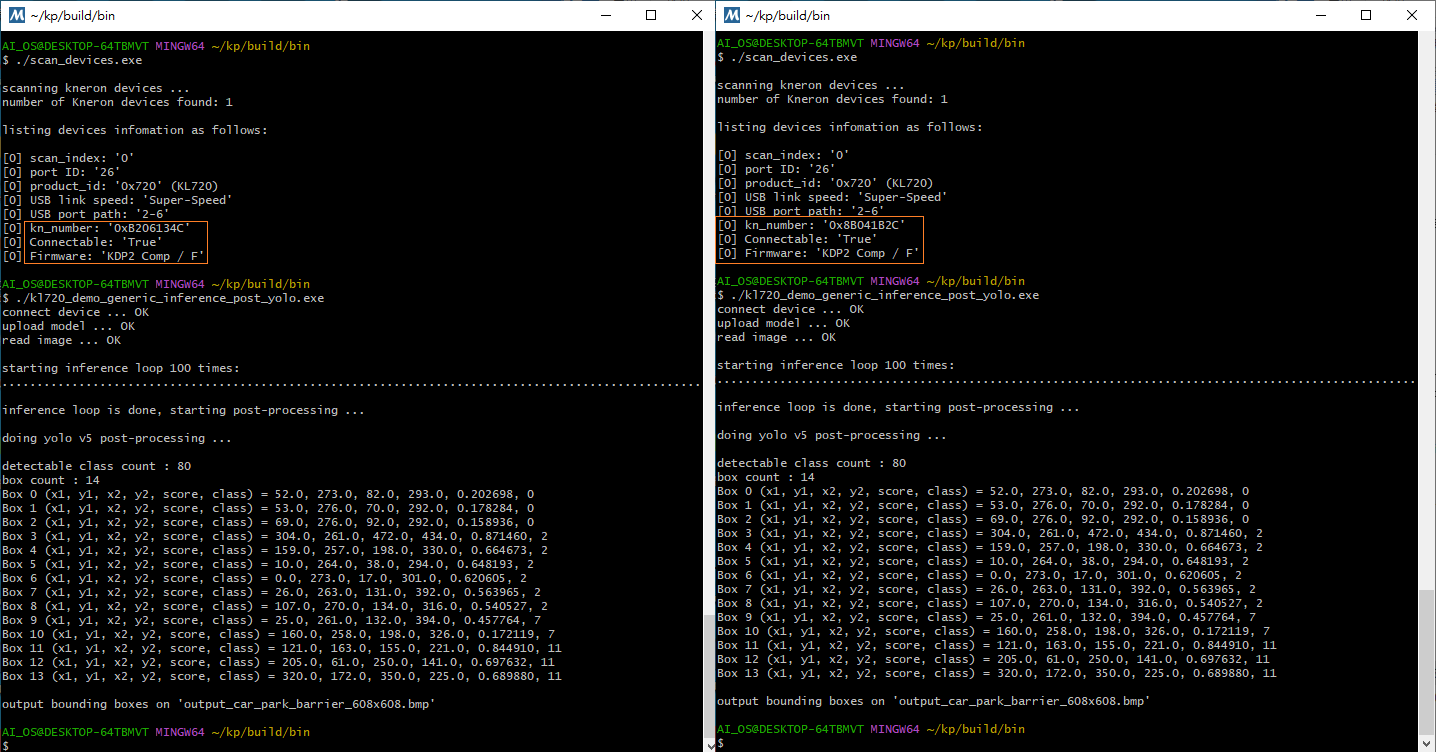Image resolution: width=1440 pixels, height=752 pixels.
Task: Minimize the right terminal window
Action: pos(1320,15)
